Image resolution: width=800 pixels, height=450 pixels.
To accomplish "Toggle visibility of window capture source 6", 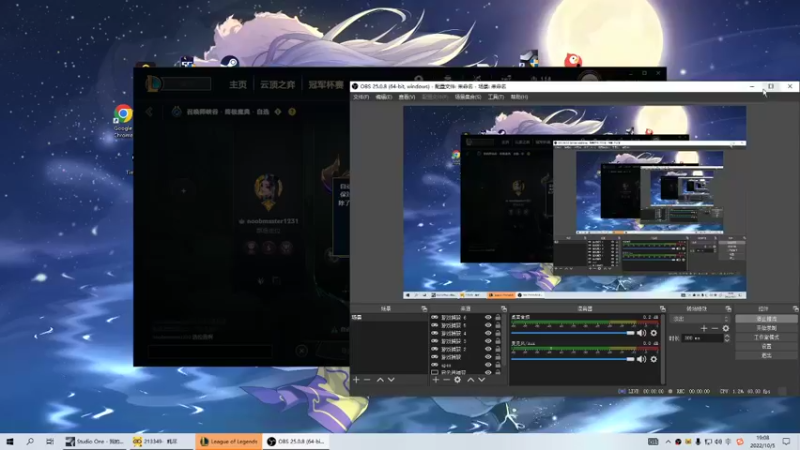I will (x=488, y=317).
